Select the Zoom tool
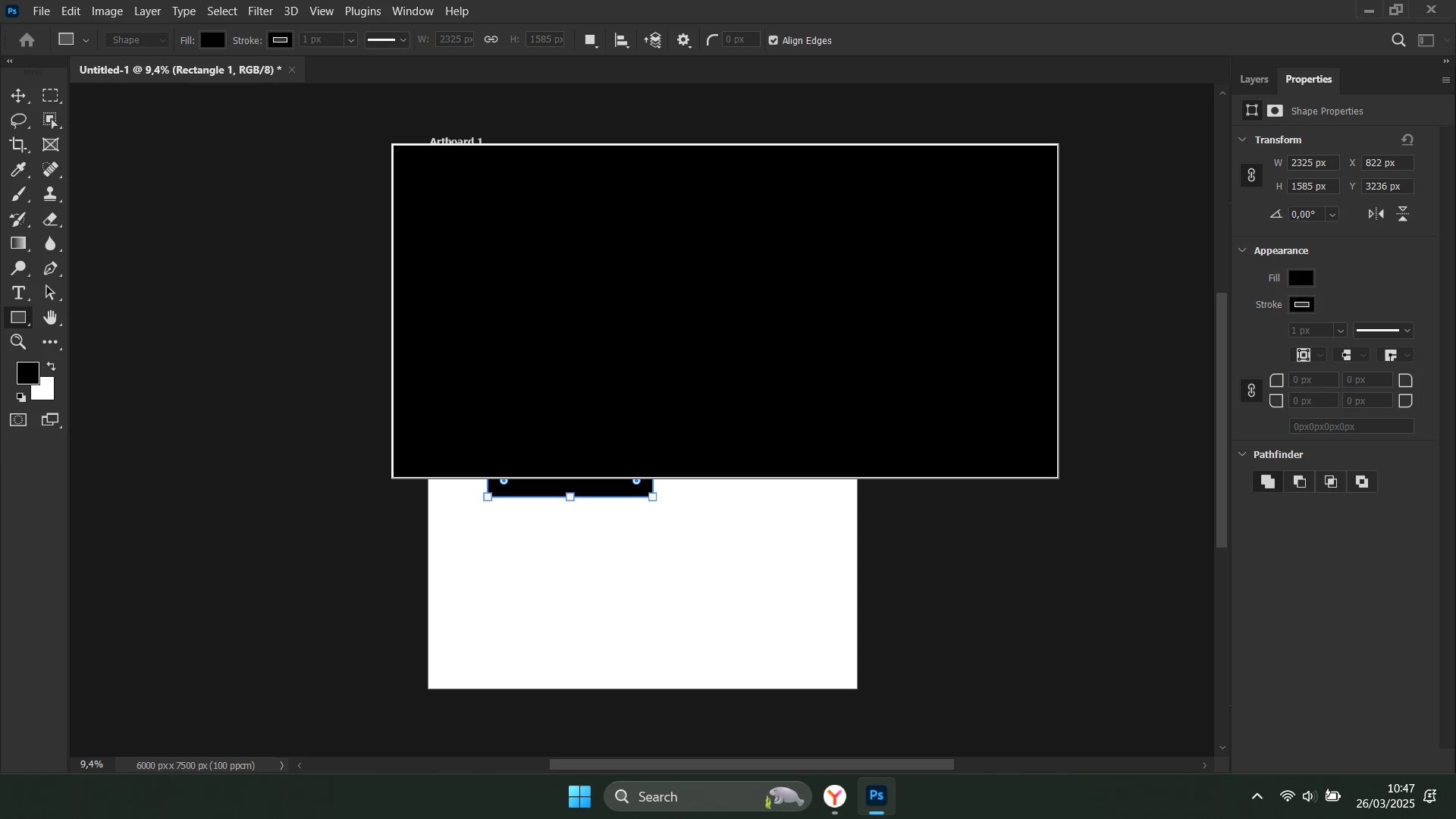Image resolution: width=1456 pixels, height=819 pixels. coord(18,343)
